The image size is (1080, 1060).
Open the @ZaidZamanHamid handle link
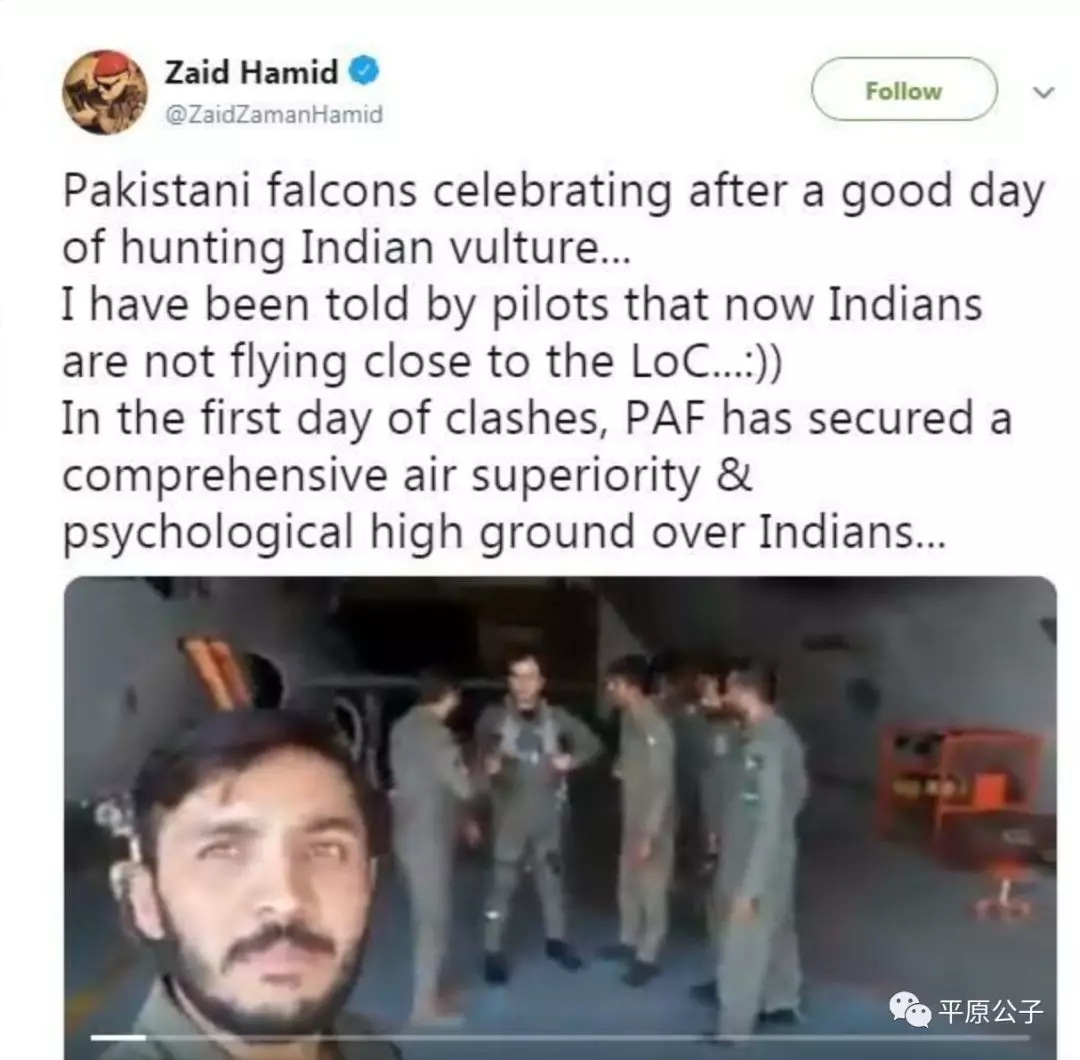[273, 114]
